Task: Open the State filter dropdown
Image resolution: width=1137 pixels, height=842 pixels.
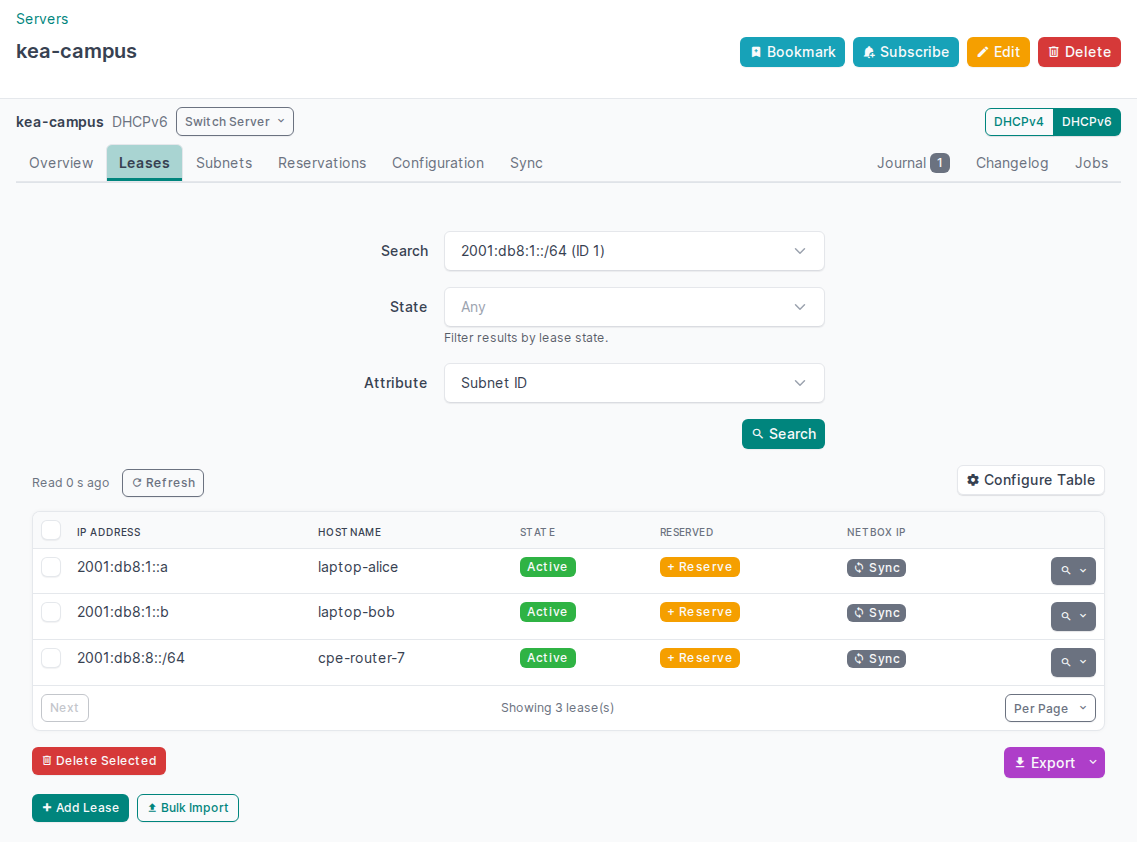Action: 634,307
